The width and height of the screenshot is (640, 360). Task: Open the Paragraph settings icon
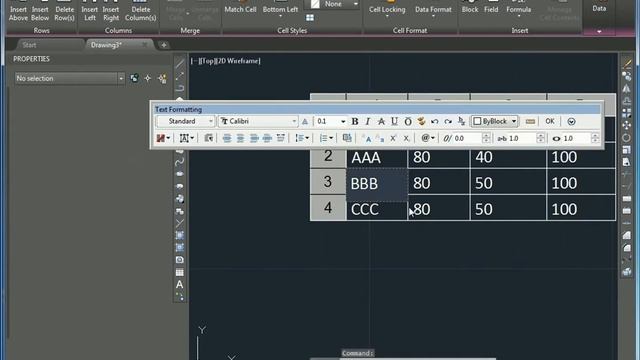point(208,138)
